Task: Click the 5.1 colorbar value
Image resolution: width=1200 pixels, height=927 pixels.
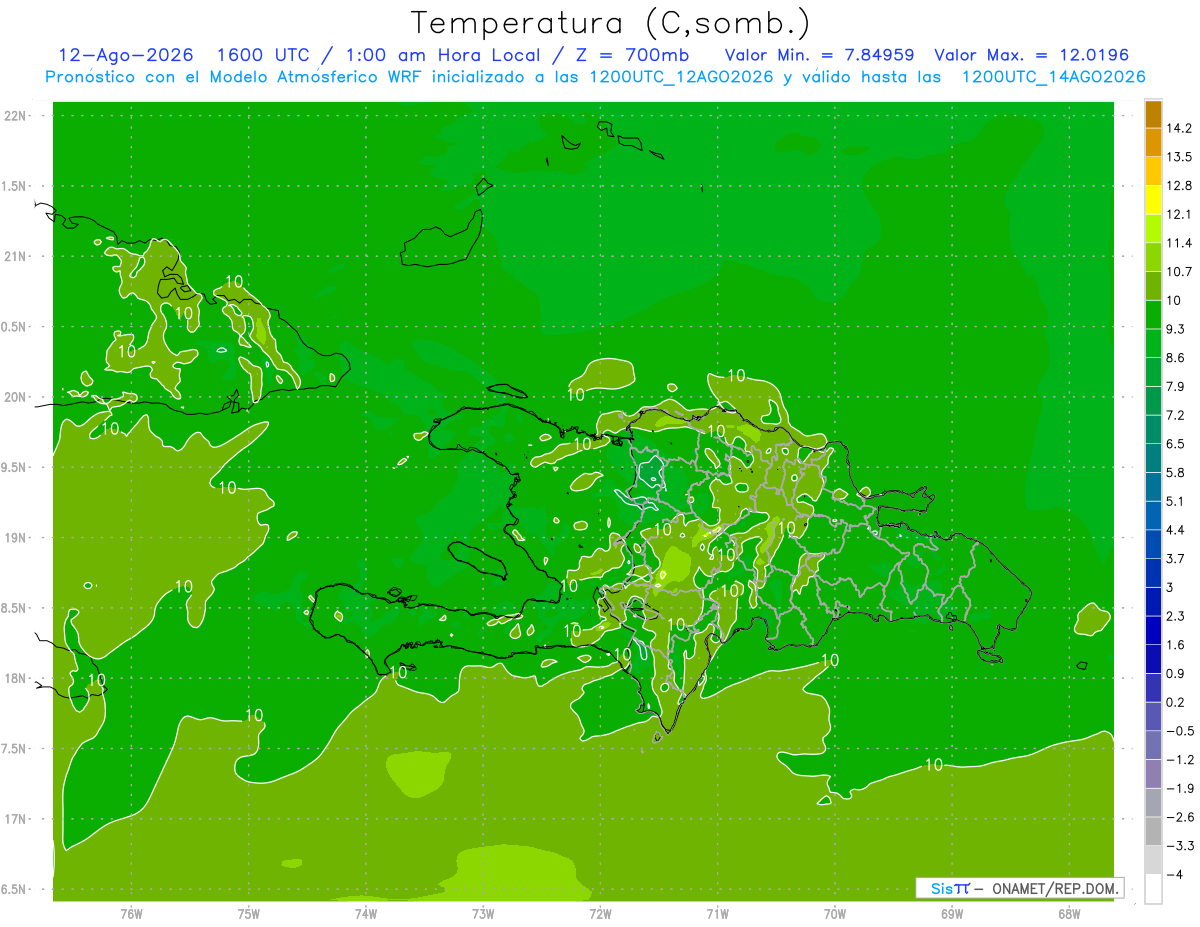Action: (x=1176, y=501)
